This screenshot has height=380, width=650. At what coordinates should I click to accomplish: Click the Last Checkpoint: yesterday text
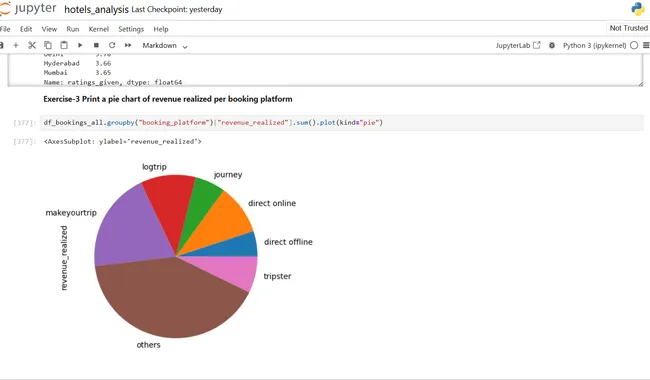click(x=177, y=10)
